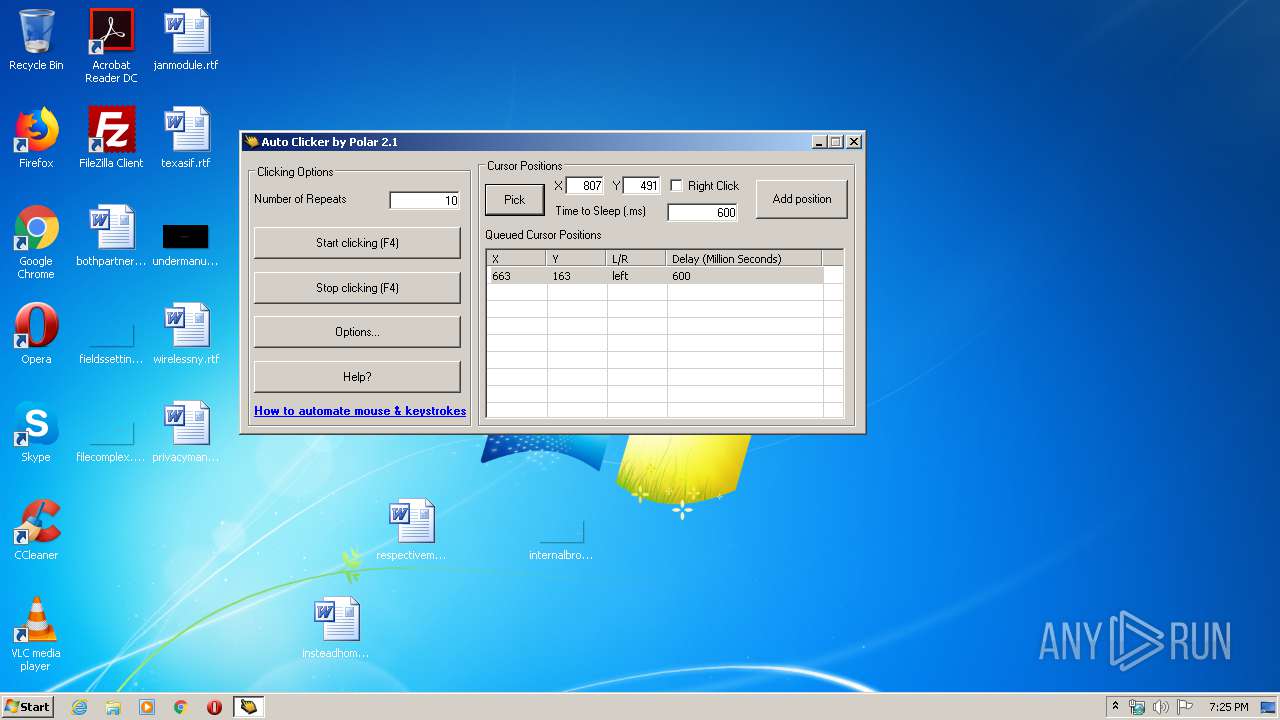Launch Opera from desktop shortcut
1280x720 pixels.
click(x=36, y=334)
